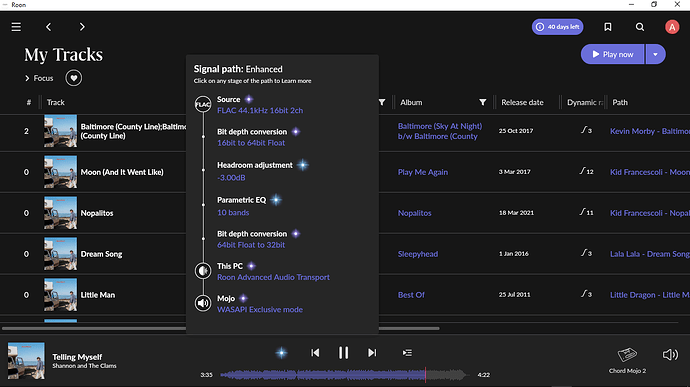Click the FLAC source icon
The image size is (690, 387).
[203, 104]
